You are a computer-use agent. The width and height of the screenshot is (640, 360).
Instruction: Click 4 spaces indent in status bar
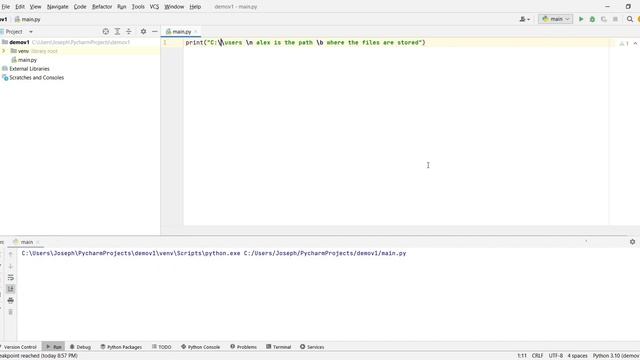(x=577, y=356)
